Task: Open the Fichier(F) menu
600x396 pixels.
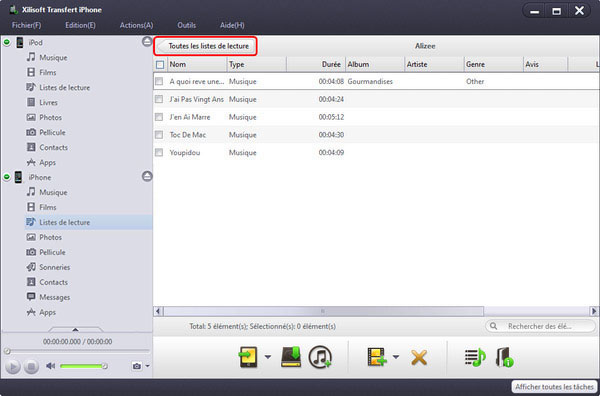Action: [x=26, y=25]
